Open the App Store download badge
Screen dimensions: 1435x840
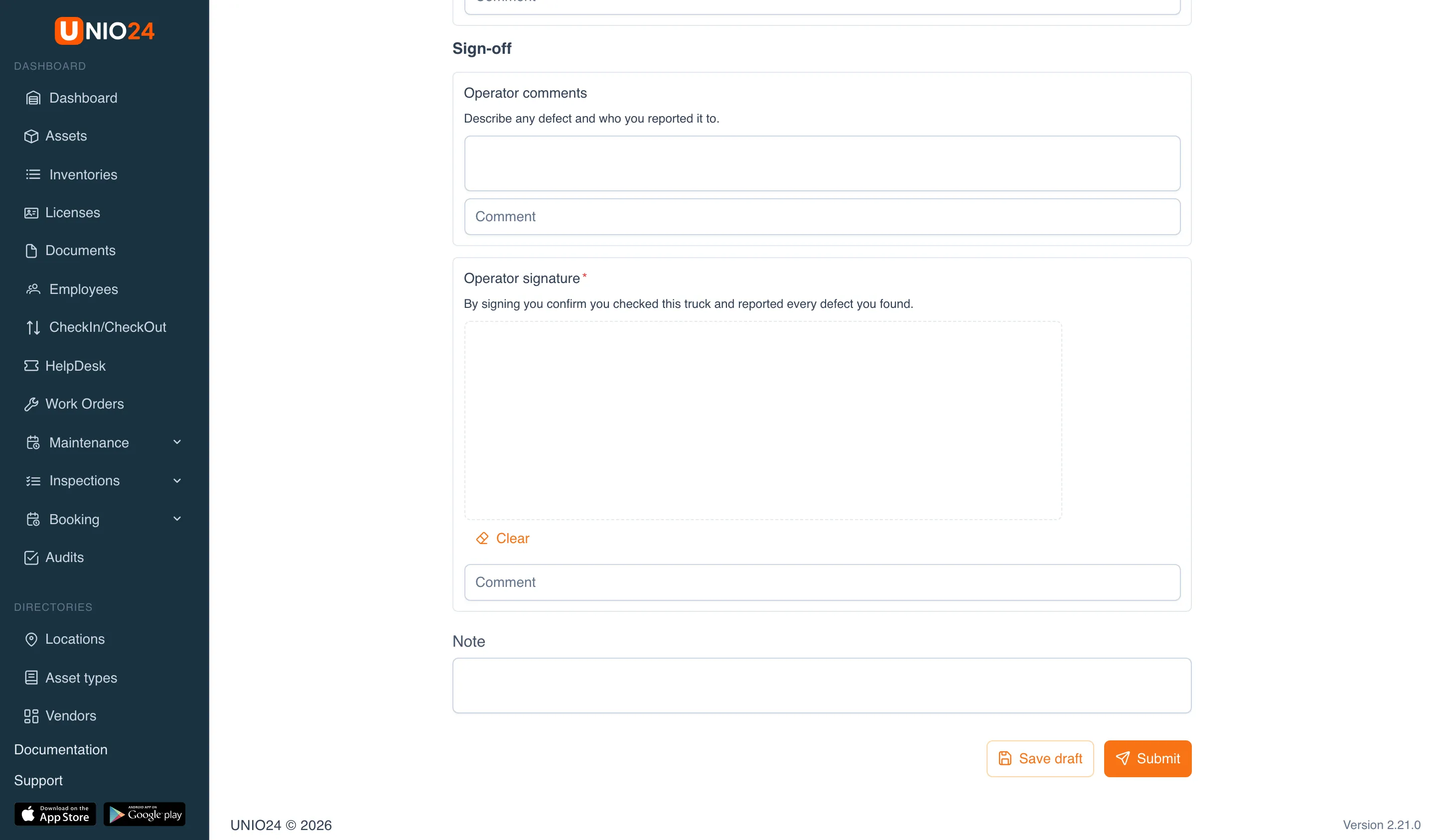pos(55,814)
